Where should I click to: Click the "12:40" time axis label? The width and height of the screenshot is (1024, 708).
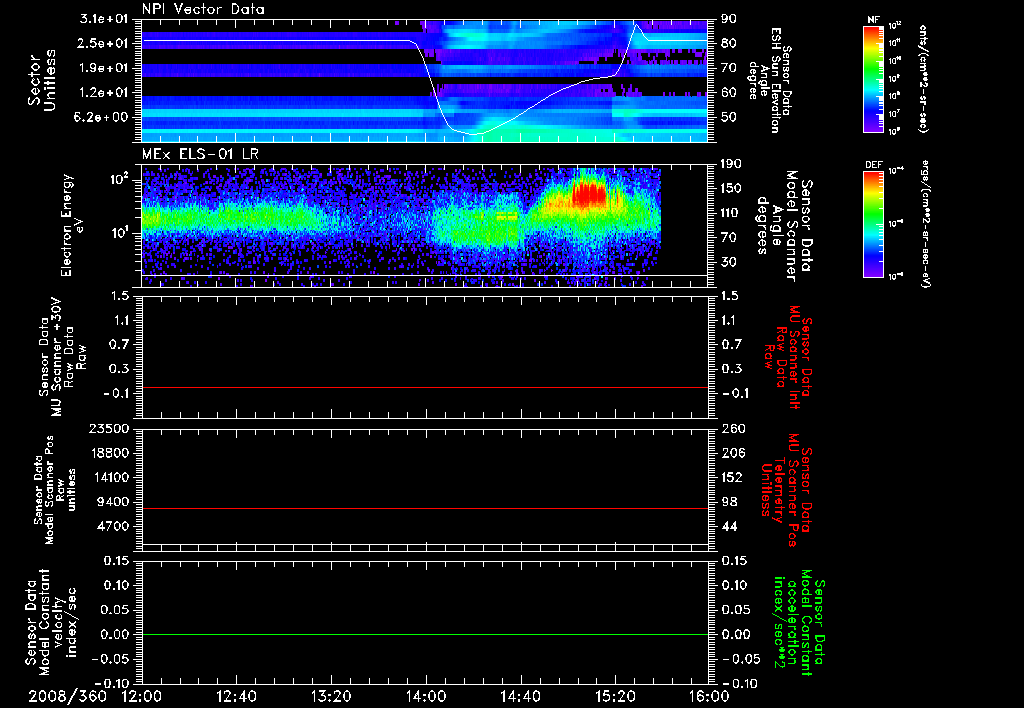(x=236, y=696)
